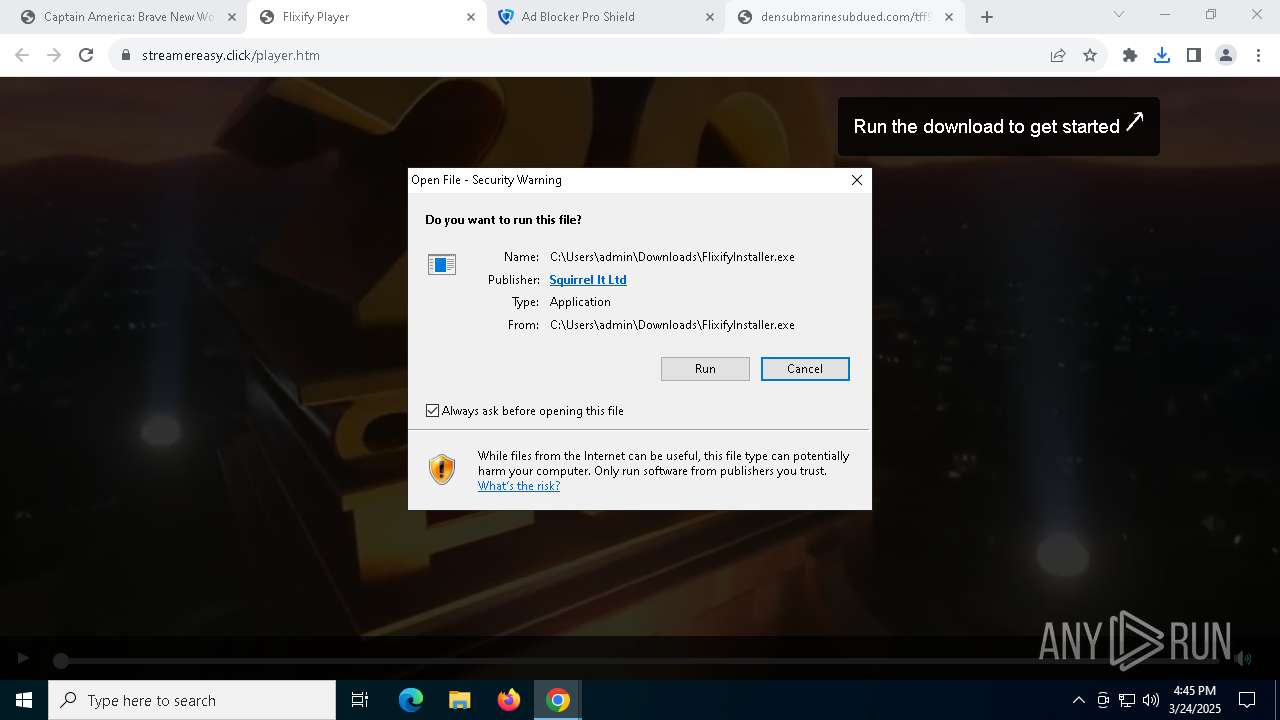The image size is (1280, 720).
Task: Click Cancel in the security warning dialog
Action: [x=805, y=369]
